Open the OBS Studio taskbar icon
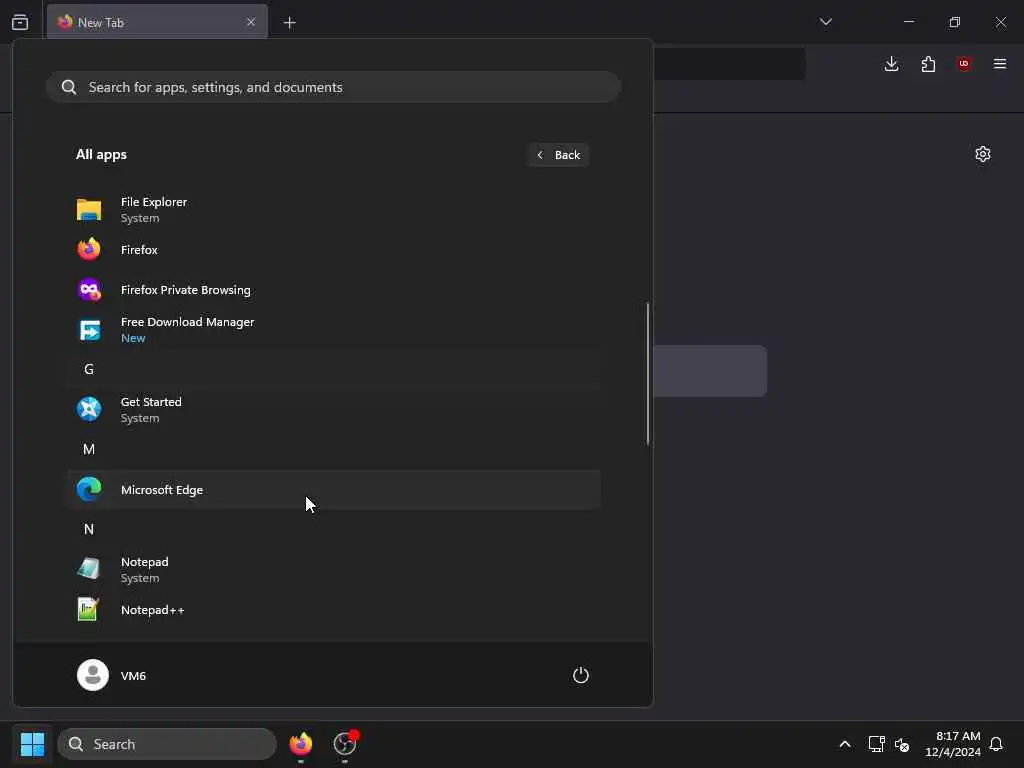 point(345,744)
